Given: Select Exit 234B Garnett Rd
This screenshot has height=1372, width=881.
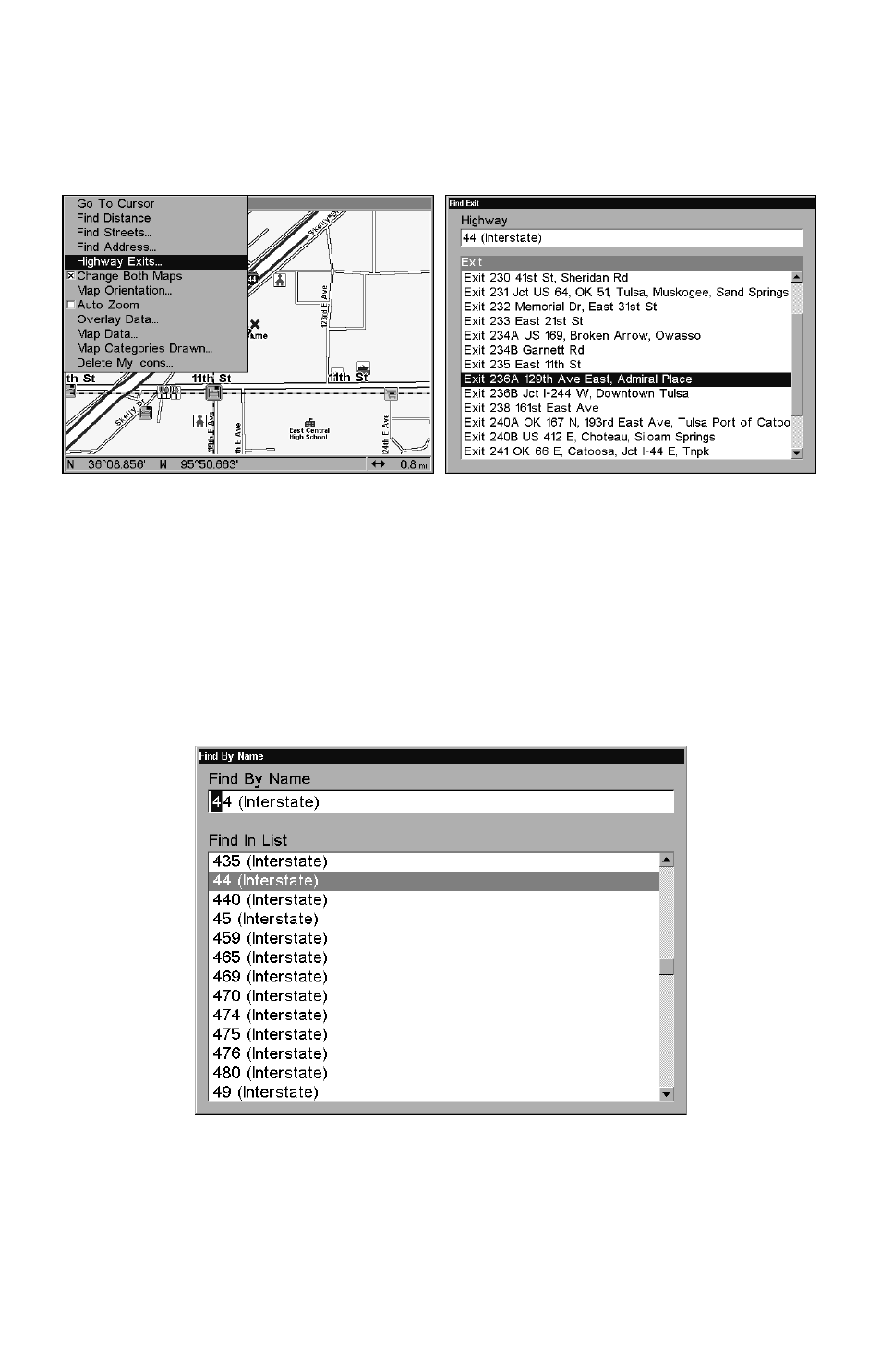Looking at the screenshot, I should tap(626, 350).
